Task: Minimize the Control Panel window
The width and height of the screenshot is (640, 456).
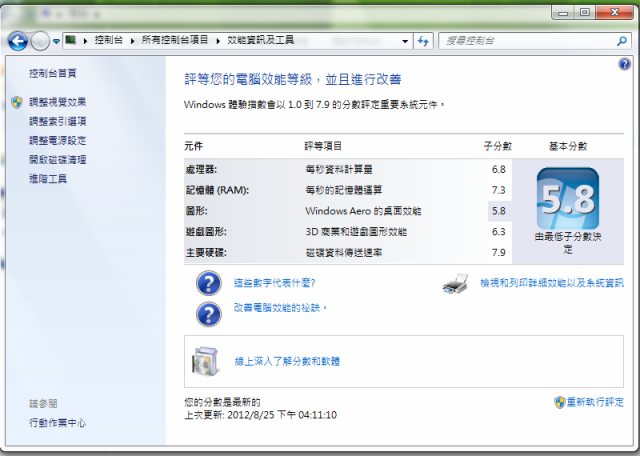Action: coord(563,13)
